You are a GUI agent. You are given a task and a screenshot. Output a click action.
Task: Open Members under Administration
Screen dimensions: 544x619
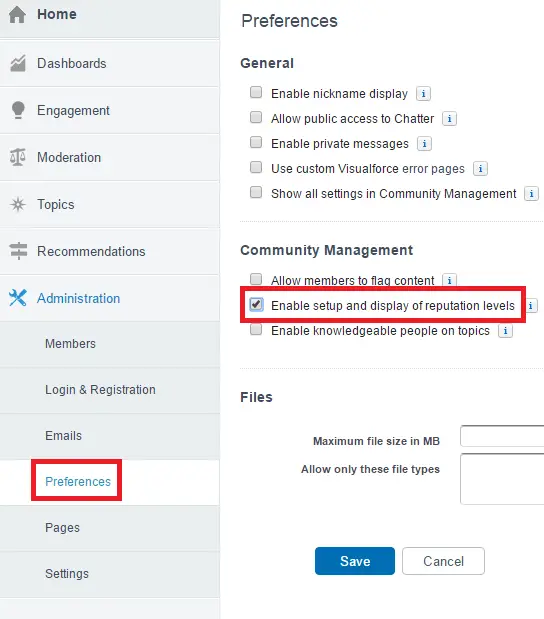70,343
